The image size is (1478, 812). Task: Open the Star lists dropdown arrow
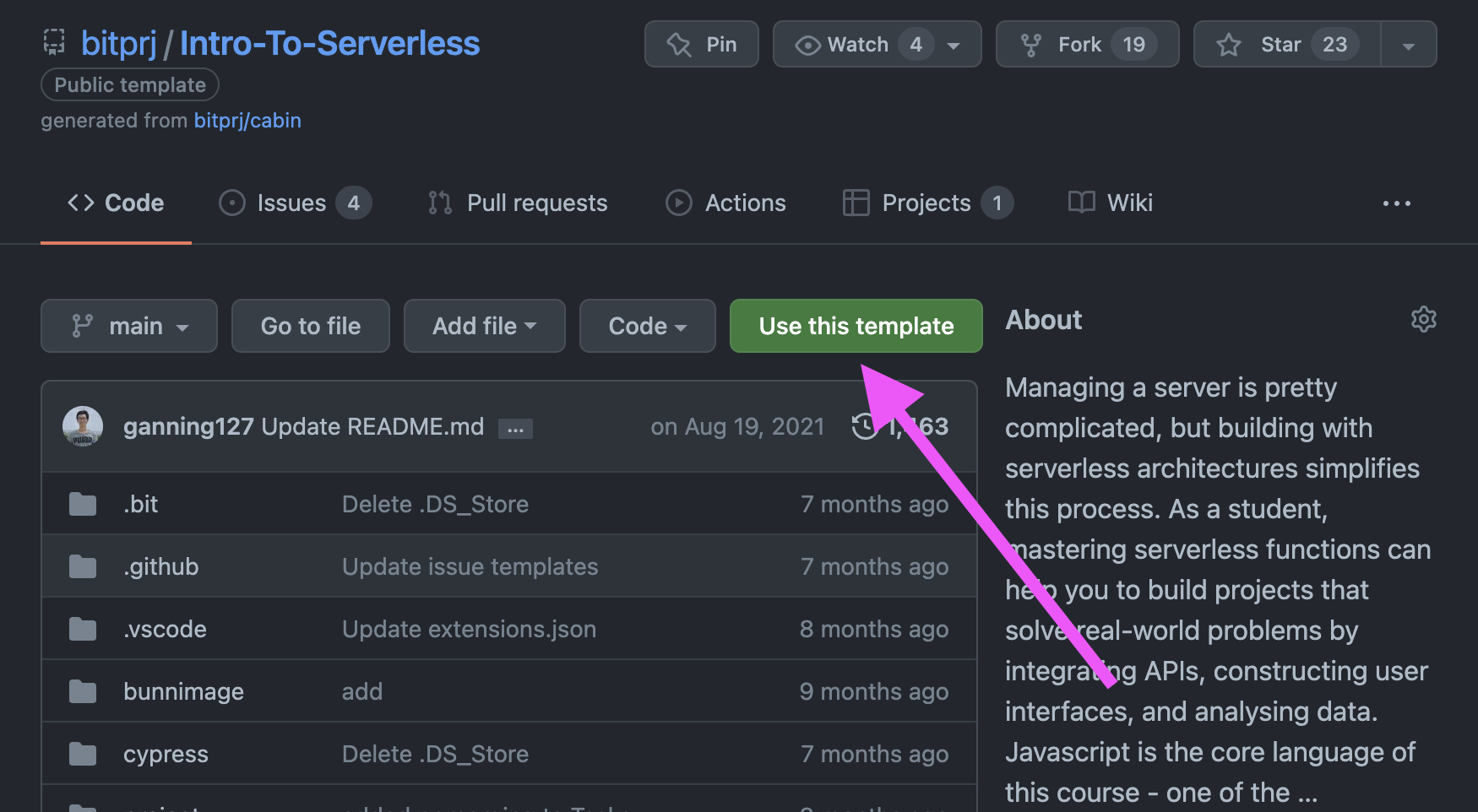pyautogui.click(x=1408, y=46)
